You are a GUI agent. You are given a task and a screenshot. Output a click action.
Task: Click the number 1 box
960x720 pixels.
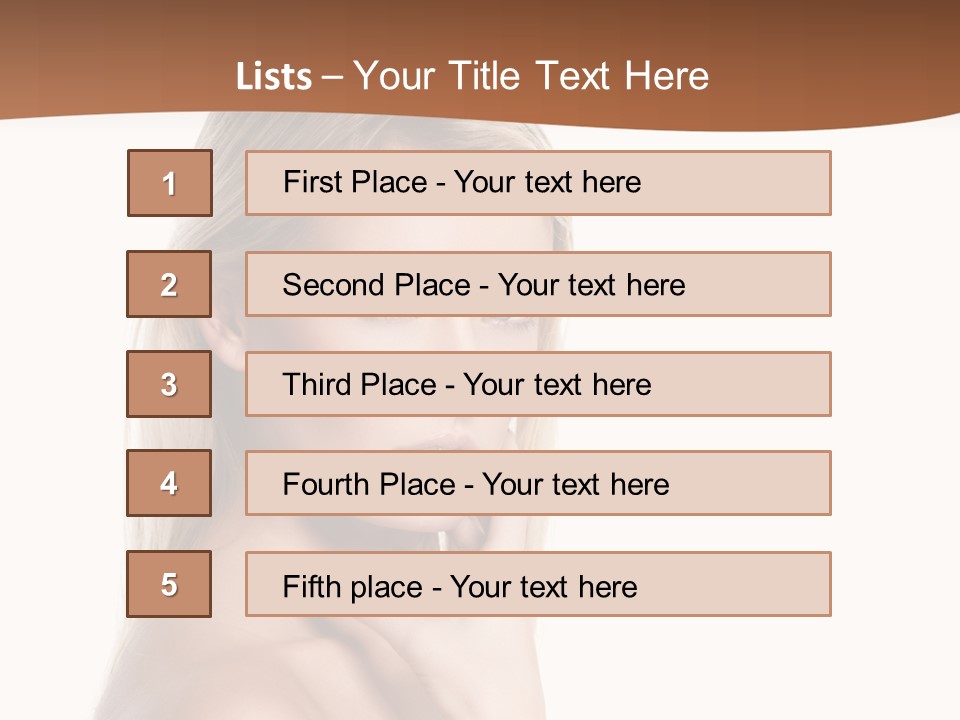coord(170,183)
